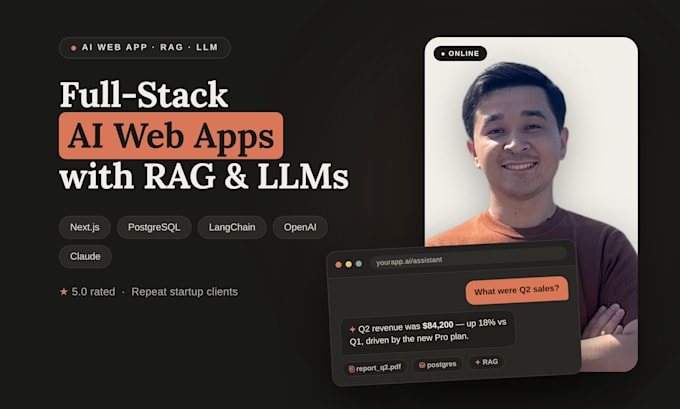The width and height of the screenshot is (680, 409).
Task: Click the yellow window dot in mock browser
Action: [349, 264]
